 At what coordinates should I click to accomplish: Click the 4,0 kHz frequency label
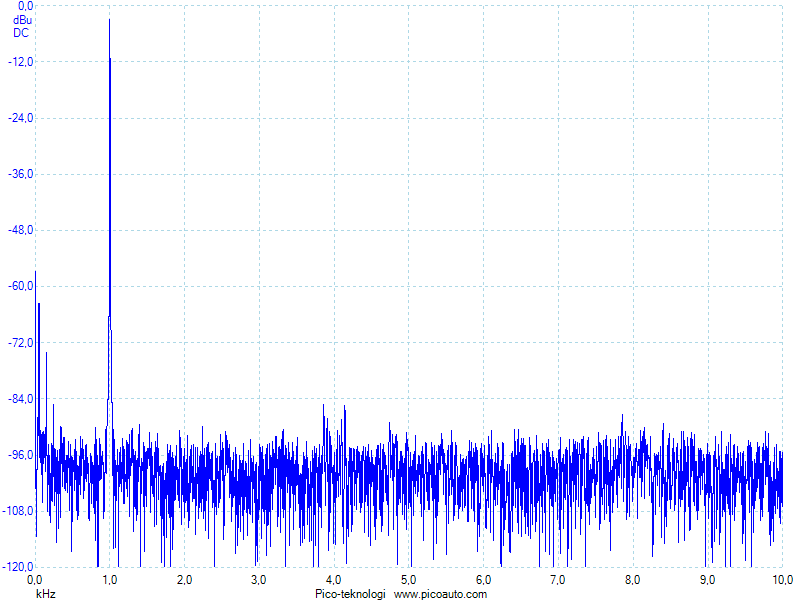point(334,580)
